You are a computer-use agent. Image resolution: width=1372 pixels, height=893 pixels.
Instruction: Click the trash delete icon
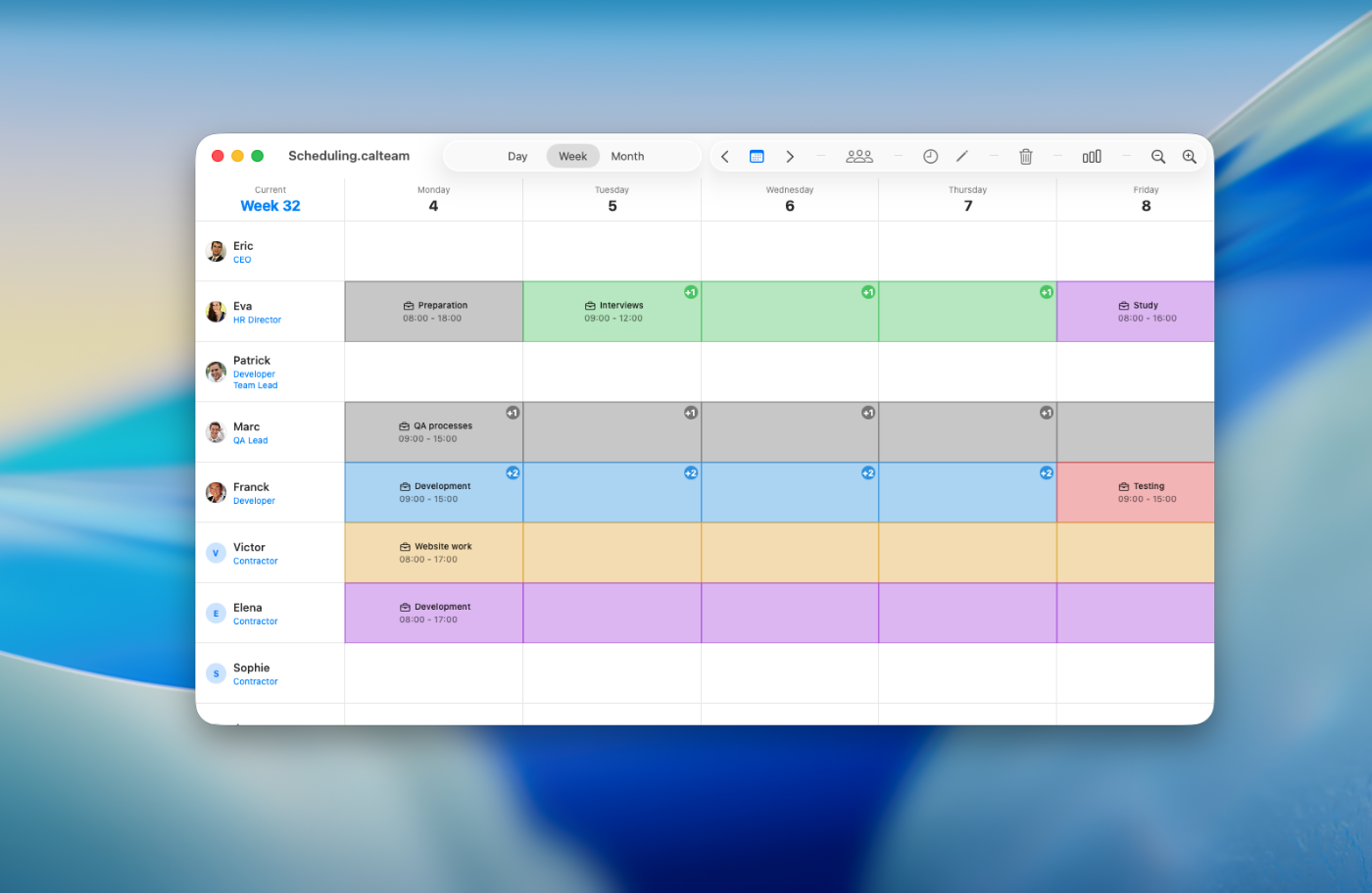(x=1026, y=157)
